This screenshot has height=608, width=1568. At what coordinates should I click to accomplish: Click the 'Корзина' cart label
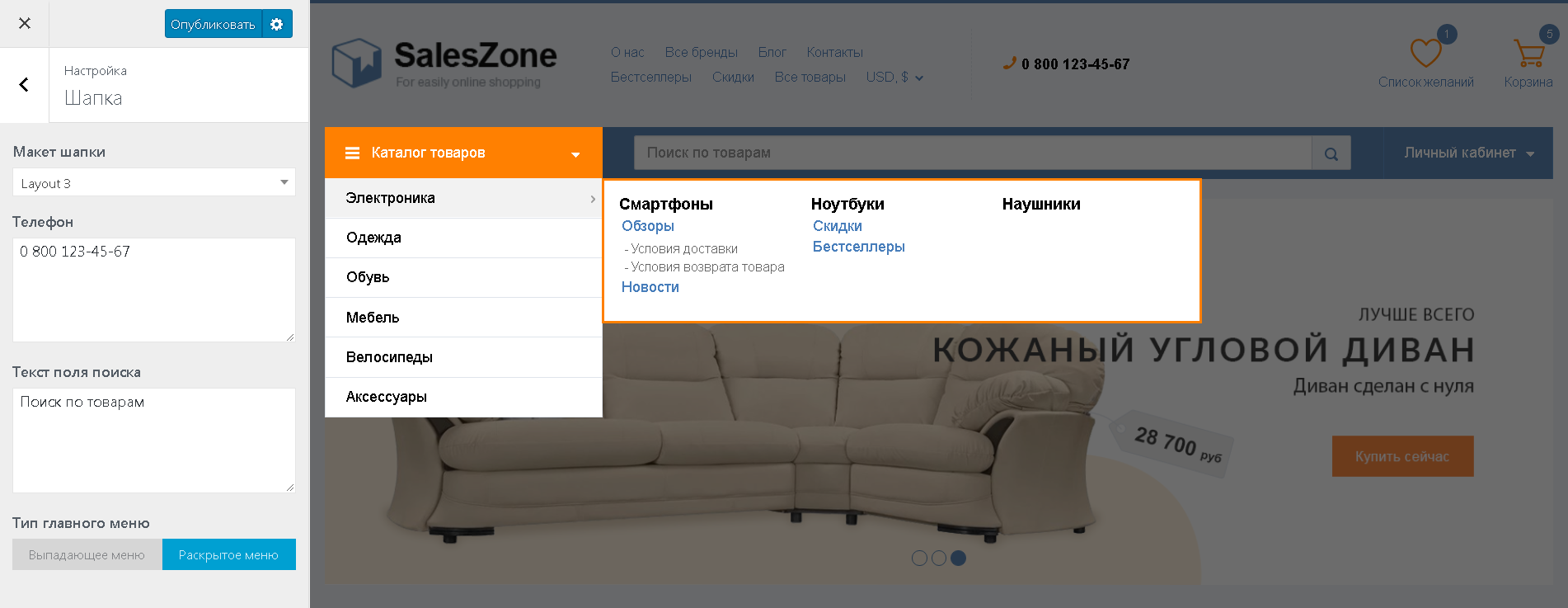1528,82
